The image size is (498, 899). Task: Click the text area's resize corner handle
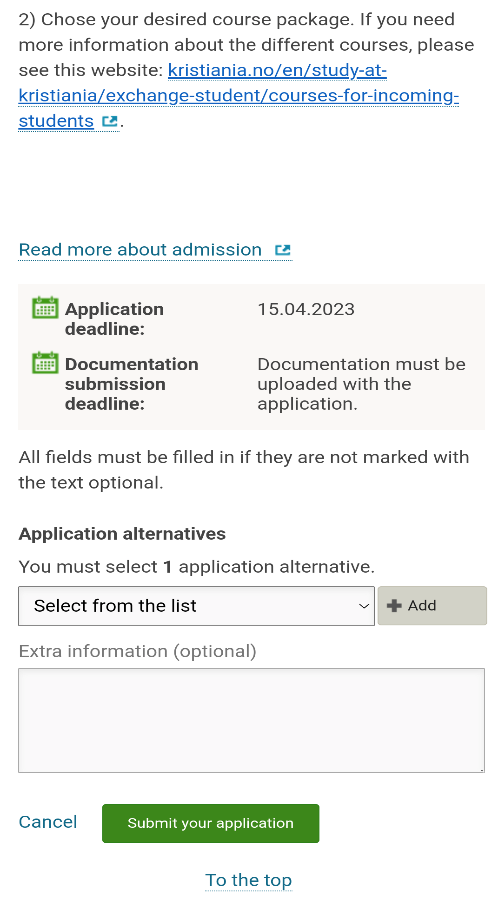(x=481, y=768)
